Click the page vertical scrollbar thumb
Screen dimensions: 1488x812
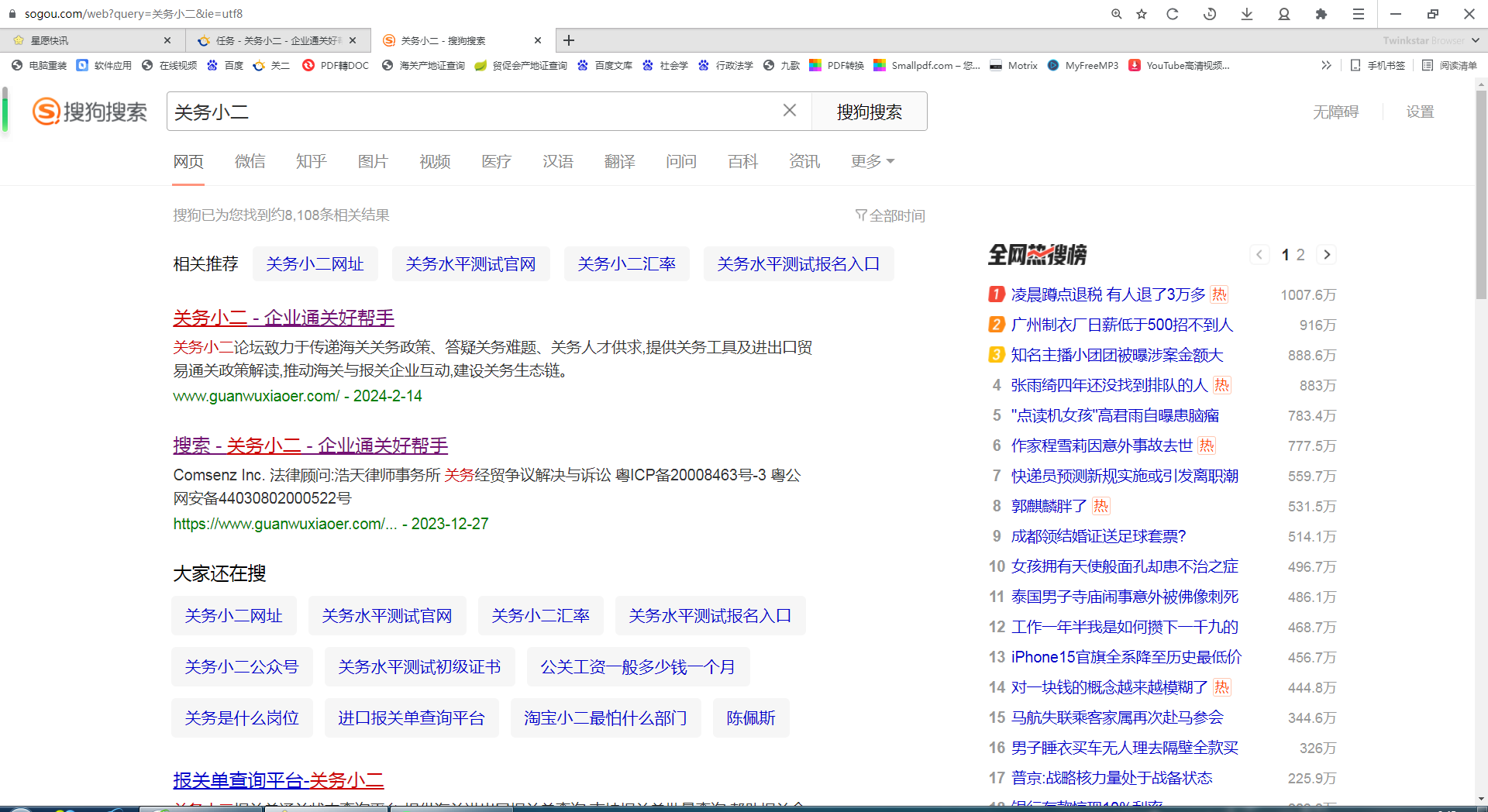tap(1481, 194)
